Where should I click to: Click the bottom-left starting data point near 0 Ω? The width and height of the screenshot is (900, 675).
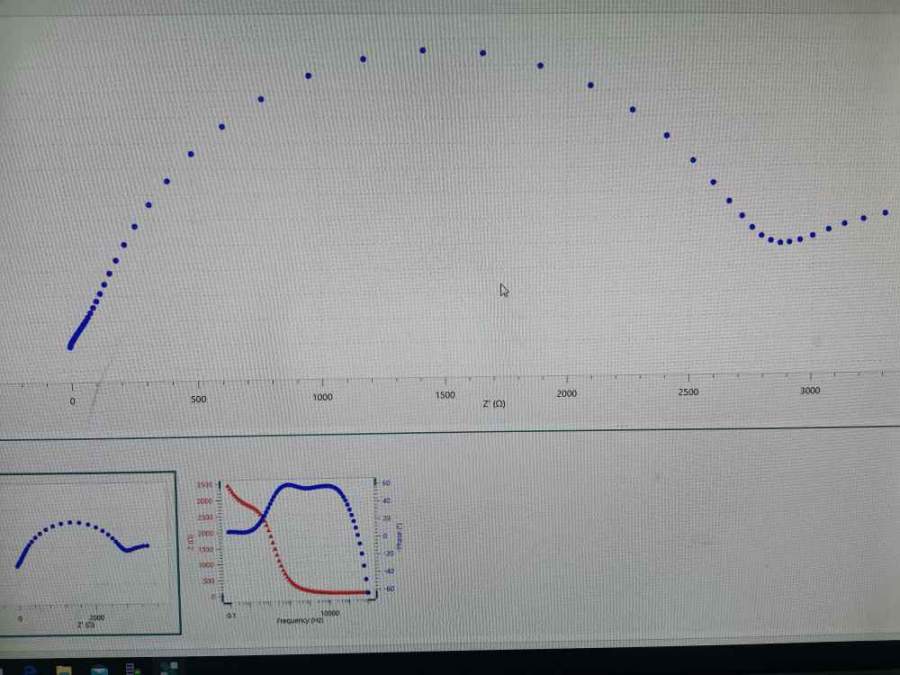tap(70, 347)
